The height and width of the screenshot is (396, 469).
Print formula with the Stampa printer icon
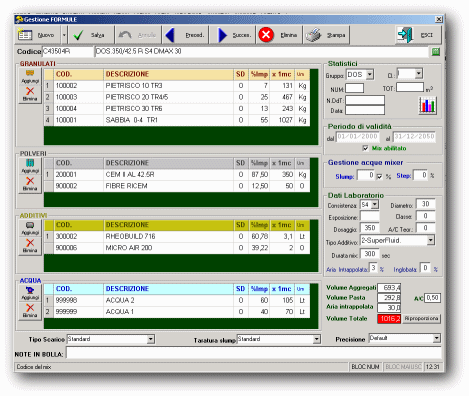pyautogui.click(x=313, y=35)
